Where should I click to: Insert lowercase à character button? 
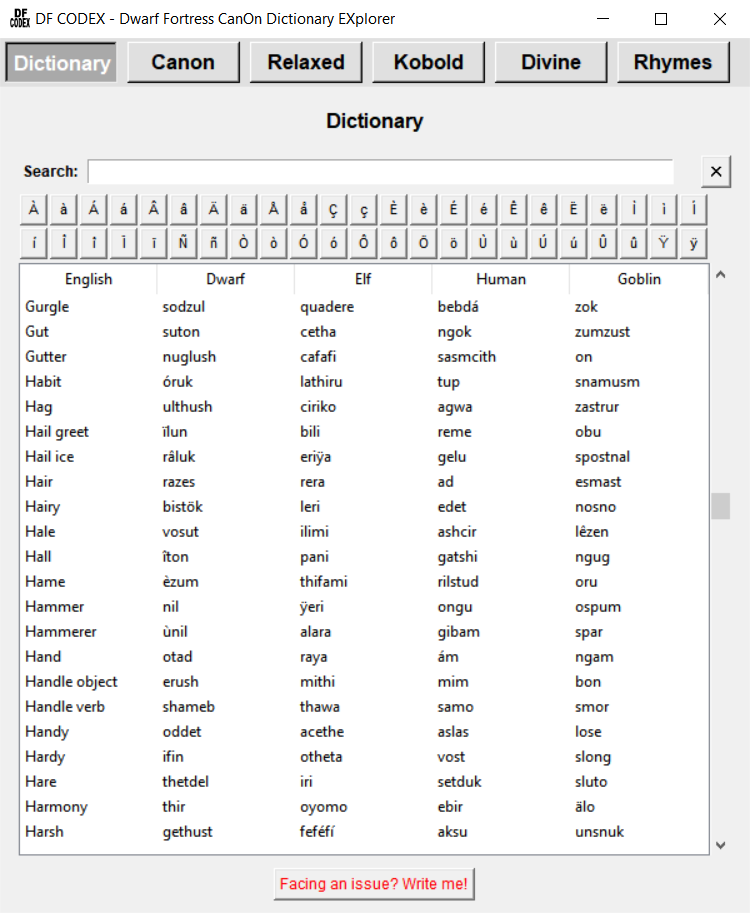[64, 209]
